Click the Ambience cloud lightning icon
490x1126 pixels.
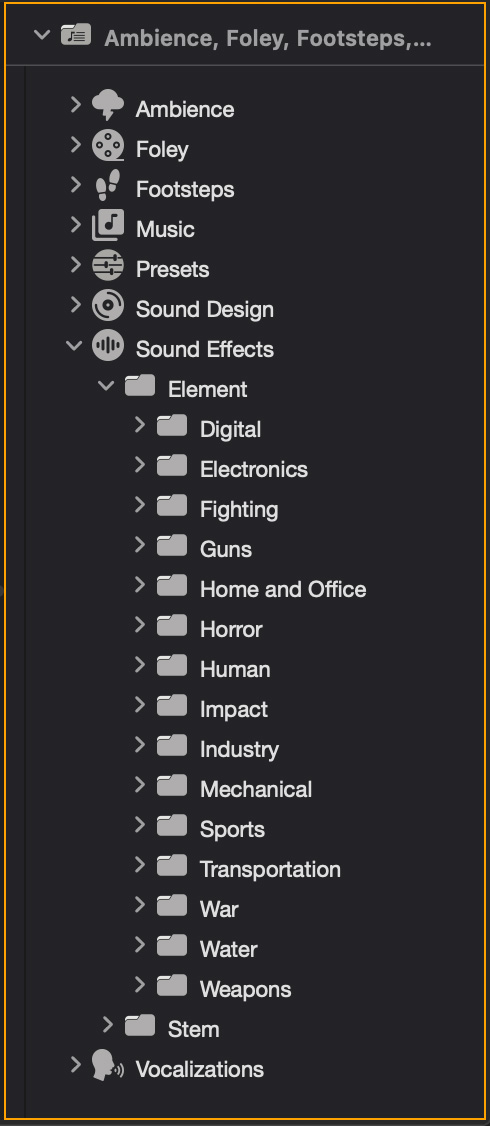pyautogui.click(x=108, y=106)
